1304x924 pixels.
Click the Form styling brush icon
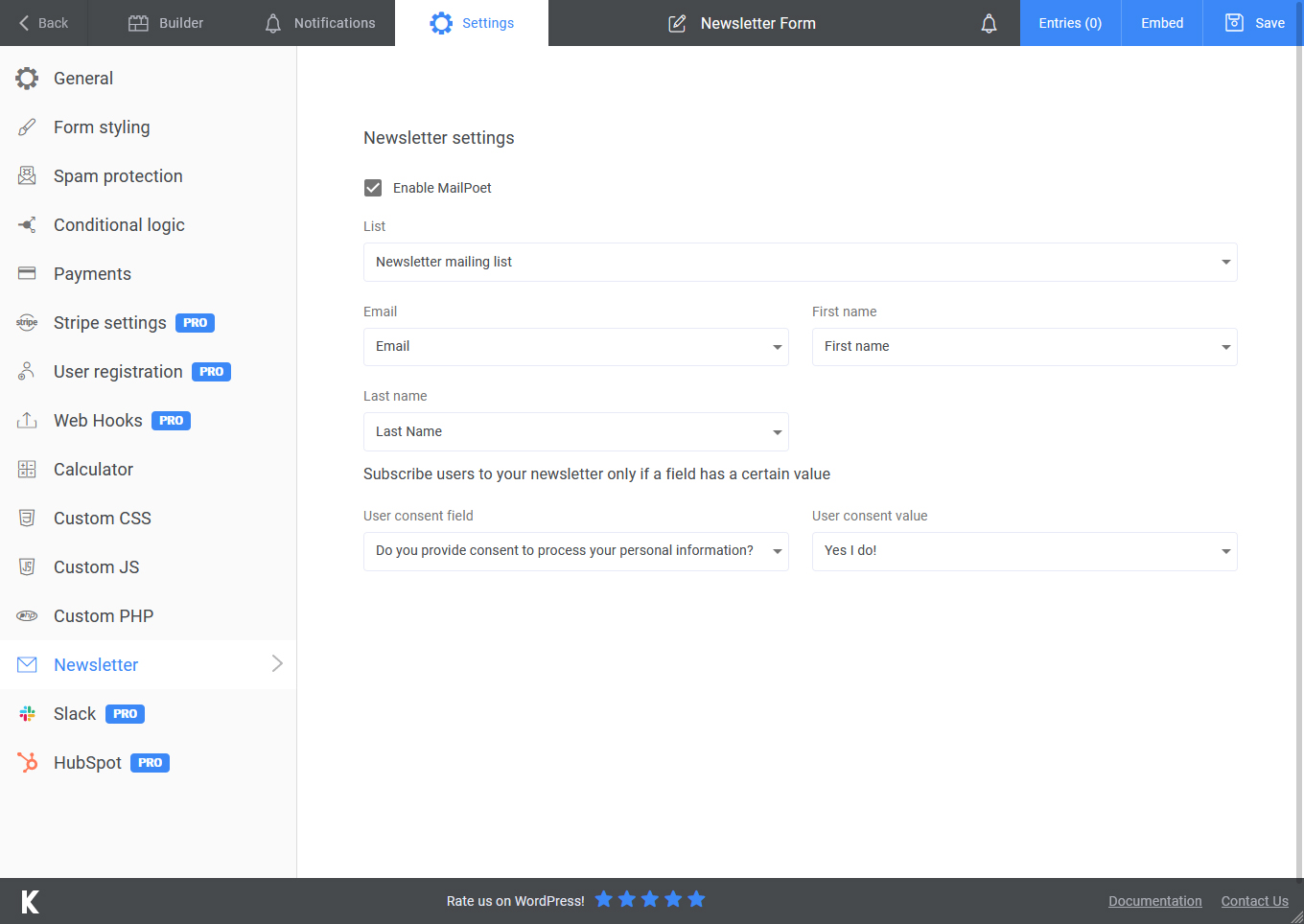[x=27, y=127]
